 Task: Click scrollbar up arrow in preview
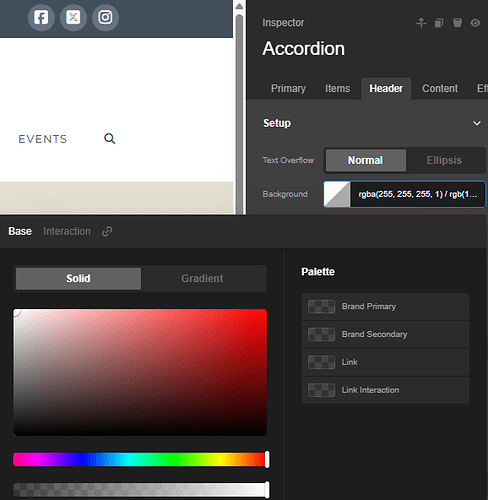point(239,6)
